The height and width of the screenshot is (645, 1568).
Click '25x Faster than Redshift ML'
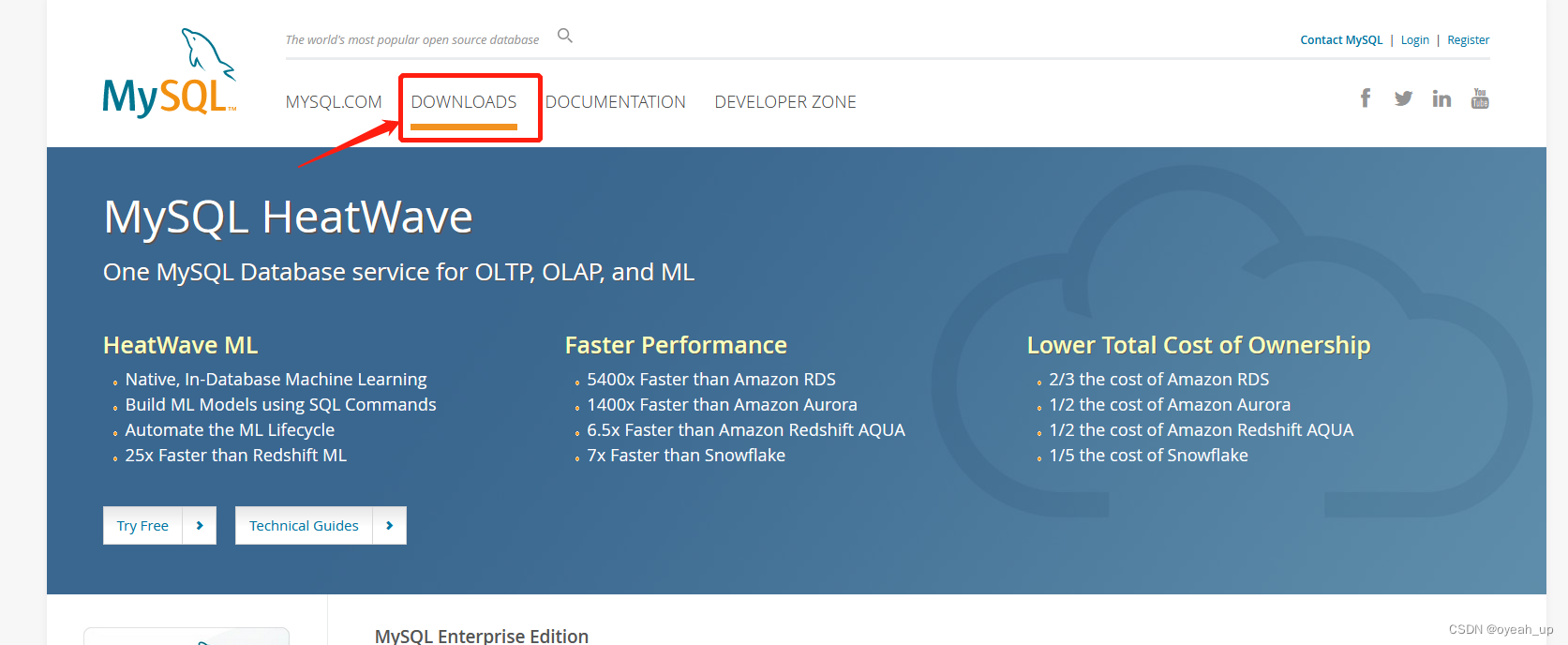(235, 456)
